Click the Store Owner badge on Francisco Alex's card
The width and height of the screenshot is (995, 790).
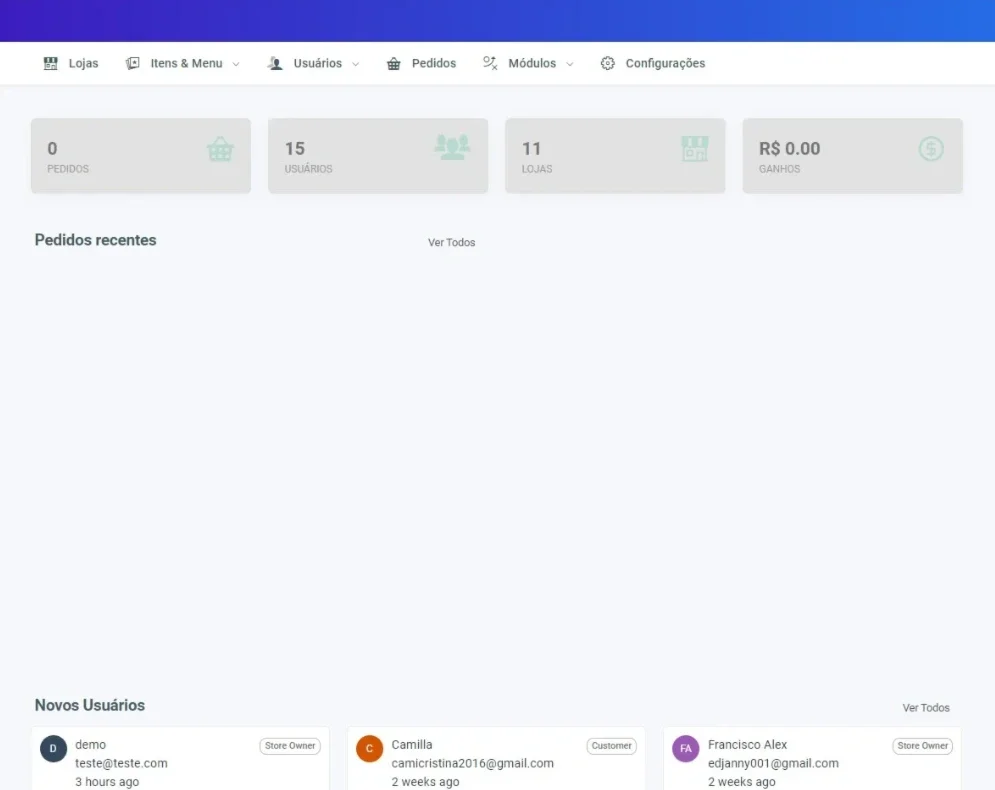click(923, 746)
